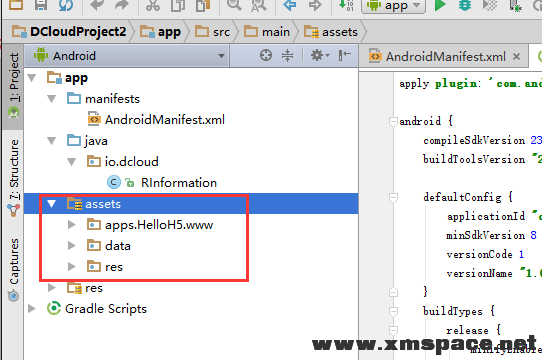The height and width of the screenshot is (360, 542).
Task: Close the AndroidManifest.xml tab
Action: [516, 56]
